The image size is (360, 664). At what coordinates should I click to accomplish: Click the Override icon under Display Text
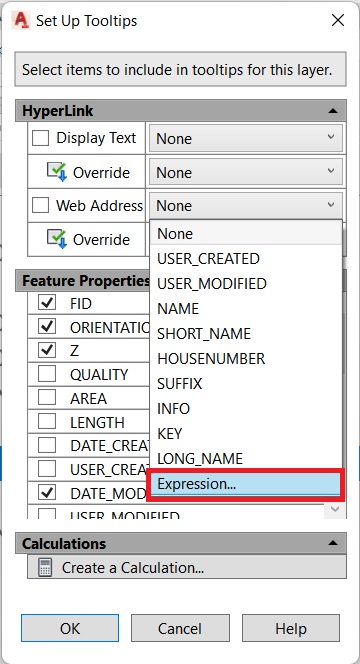pyautogui.click(x=57, y=172)
